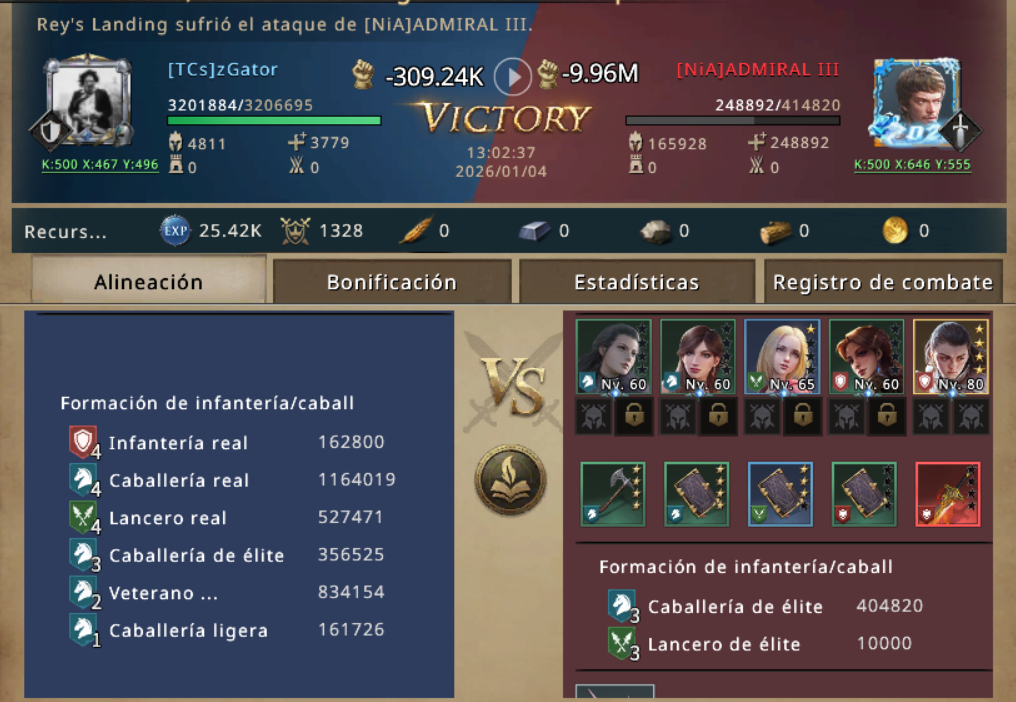This screenshot has width=1016, height=702.
Task: Click the blue-framed book equipment icon
Action: click(x=780, y=494)
